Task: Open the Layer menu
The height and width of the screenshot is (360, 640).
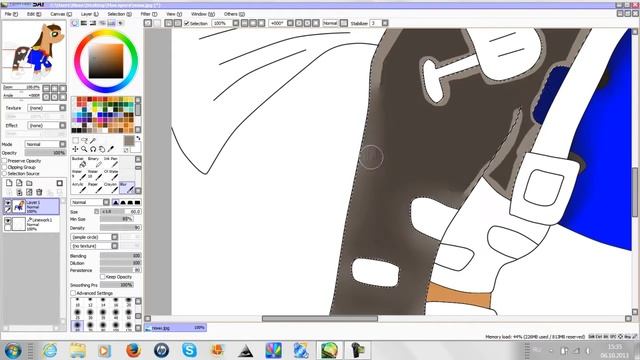Action: pyautogui.click(x=89, y=14)
